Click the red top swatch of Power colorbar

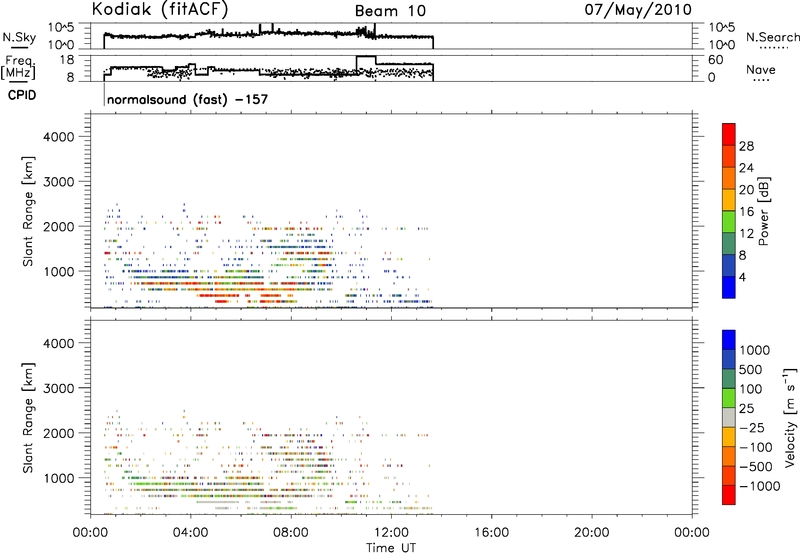click(729, 134)
